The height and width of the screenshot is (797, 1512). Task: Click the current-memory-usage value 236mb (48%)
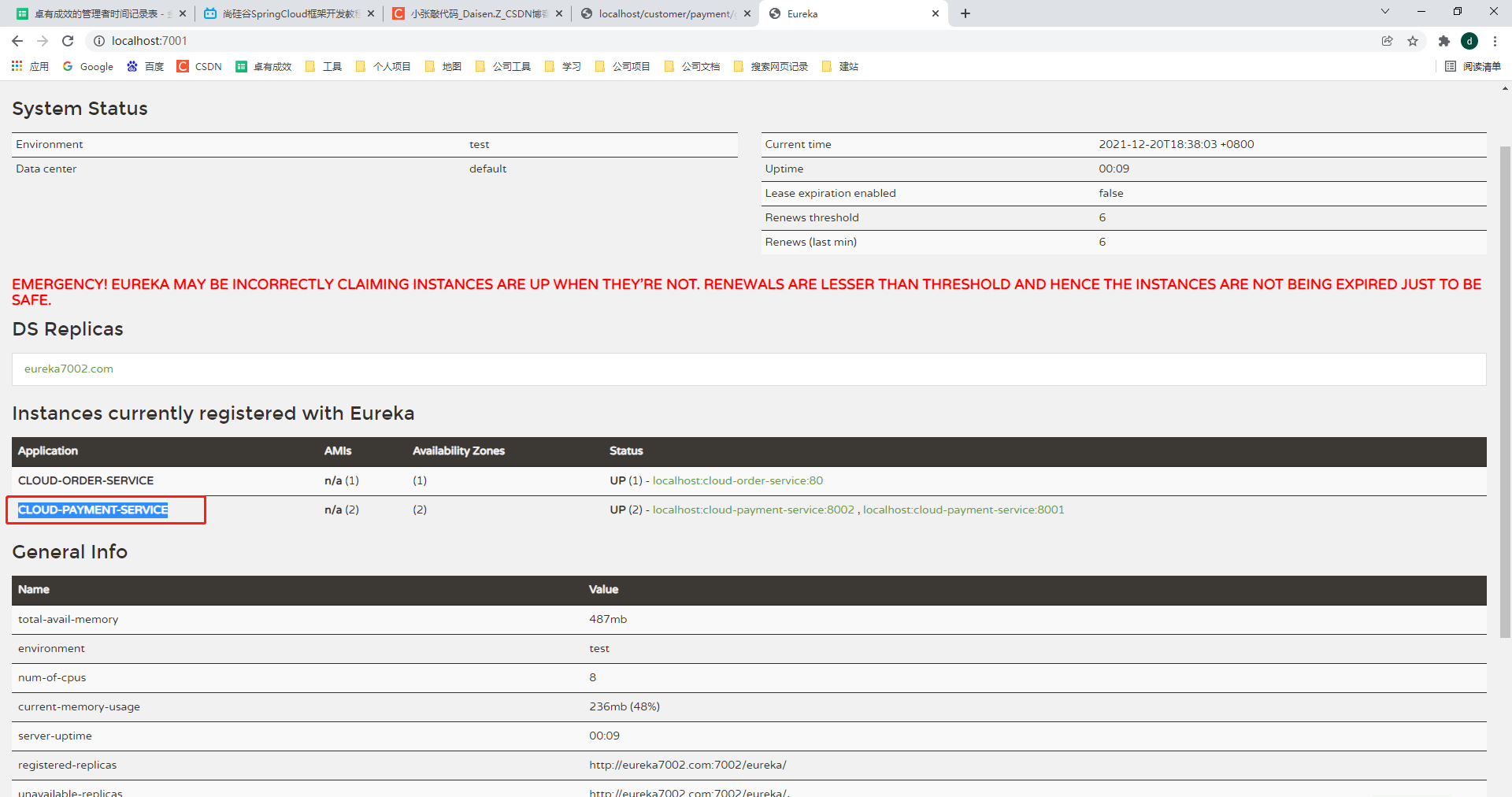pyautogui.click(x=624, y=706)
